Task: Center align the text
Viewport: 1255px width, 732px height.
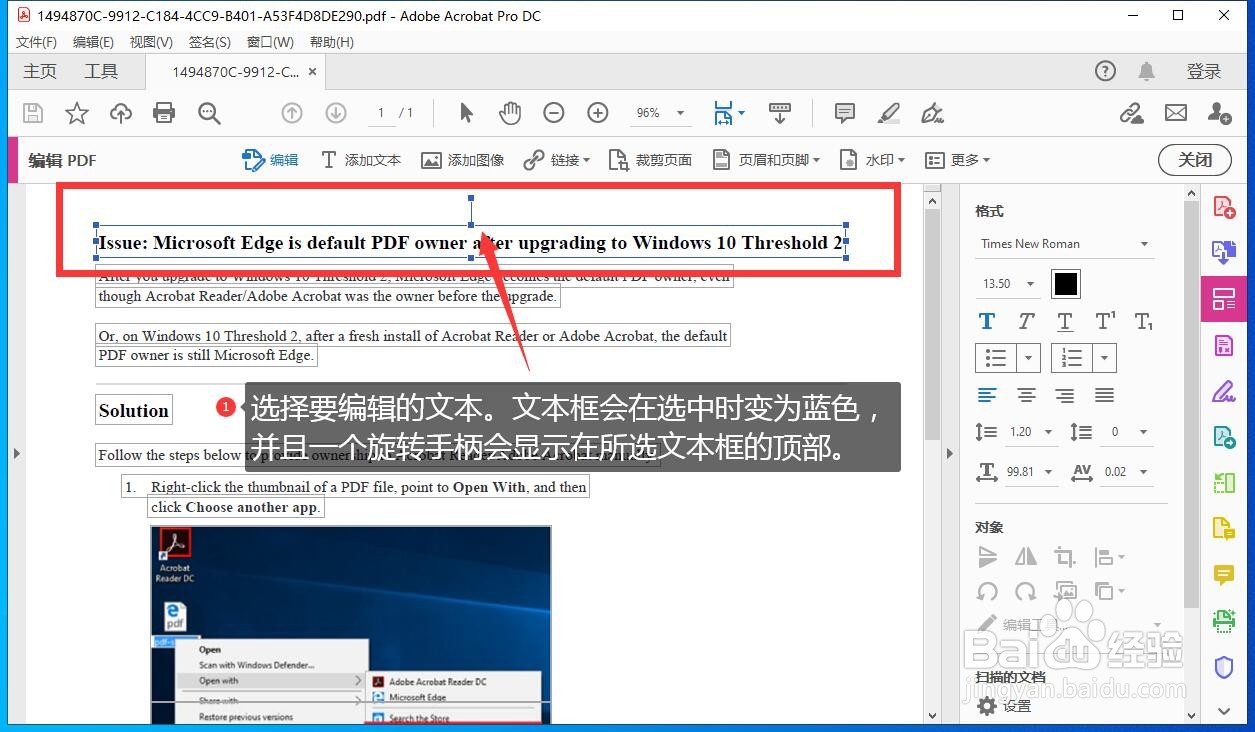Action: 1026,396
